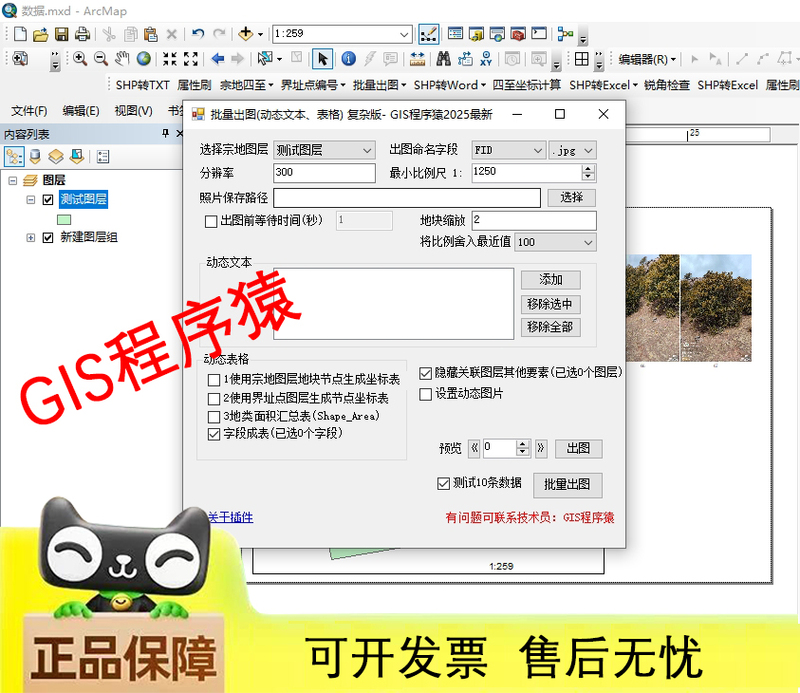Screen dimensions: 800x693
Task: Undo the last action
Action: 198,34
